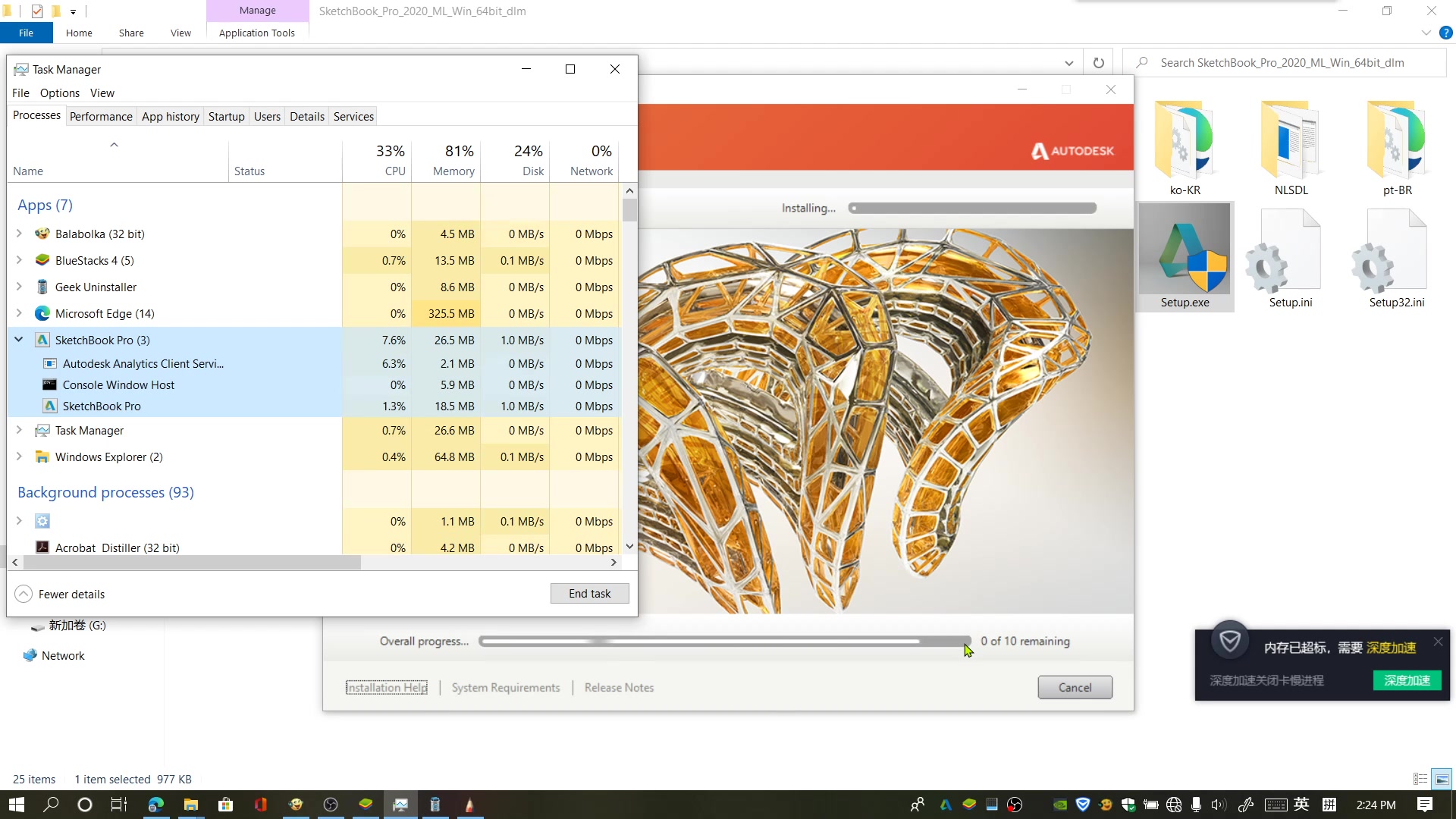Expand the Windows Explorer process group

(19, 457)
